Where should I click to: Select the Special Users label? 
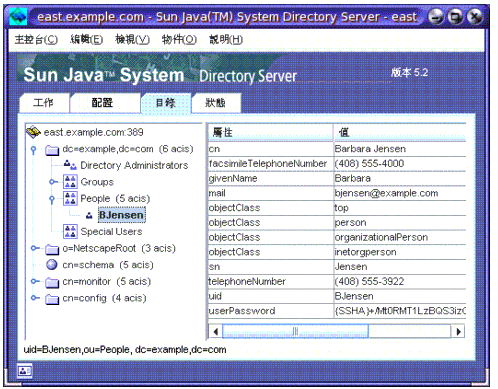tap(111, 231)
